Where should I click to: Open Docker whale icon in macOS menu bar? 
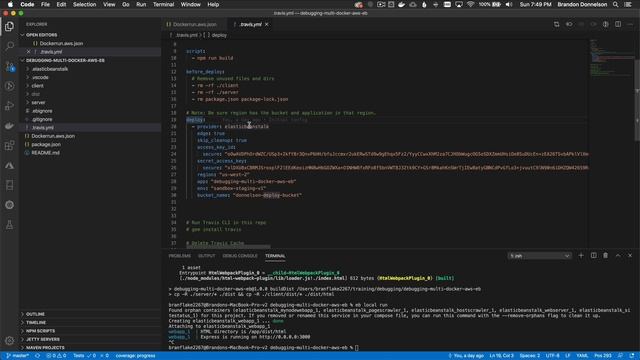point(402,4)
